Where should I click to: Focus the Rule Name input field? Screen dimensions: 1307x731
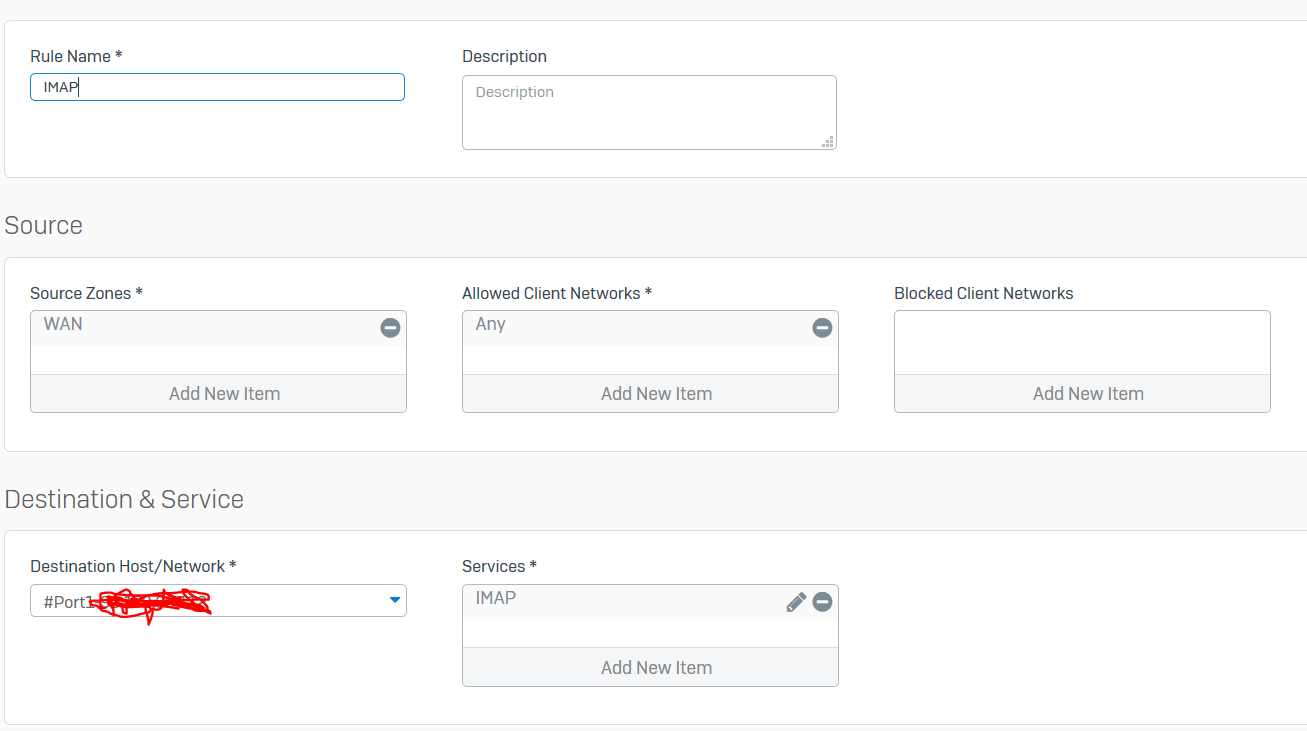pyautogui.click(x=218, y=87)
